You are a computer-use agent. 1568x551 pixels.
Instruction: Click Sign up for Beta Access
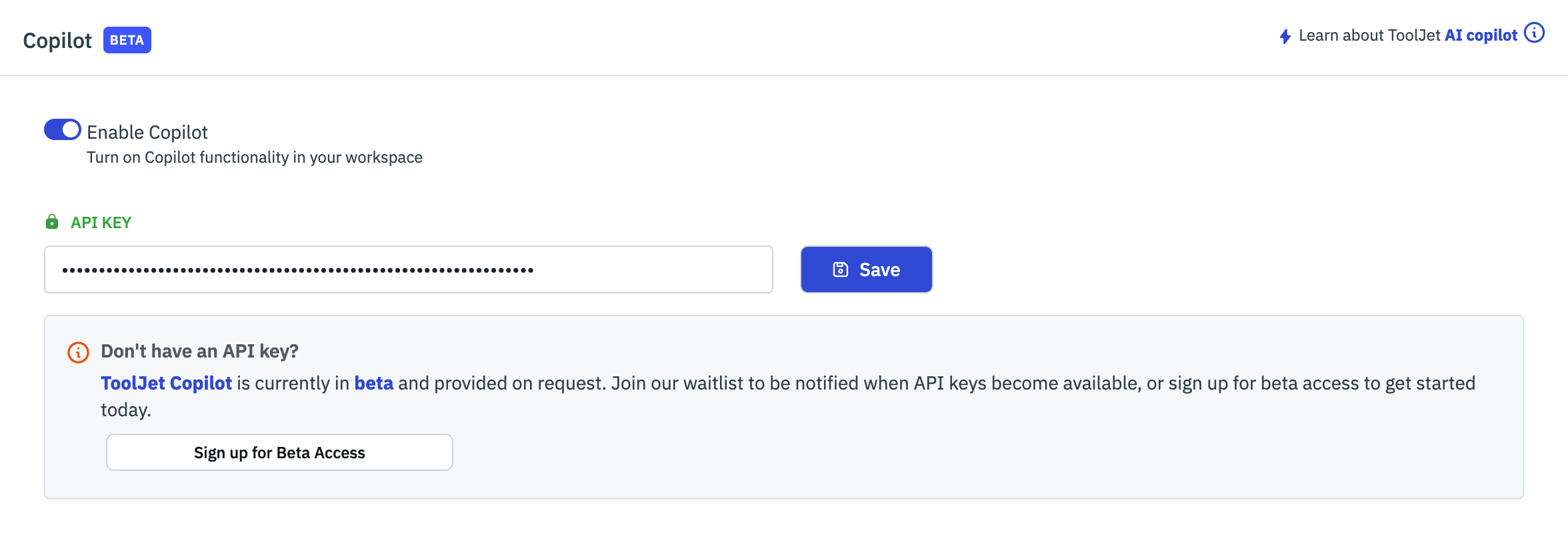[279, 452]
